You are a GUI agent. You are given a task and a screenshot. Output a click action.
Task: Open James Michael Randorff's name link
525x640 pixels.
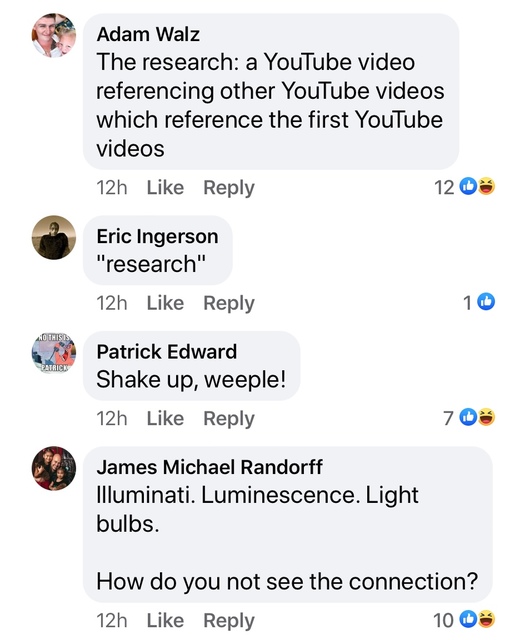click(209, 467)
